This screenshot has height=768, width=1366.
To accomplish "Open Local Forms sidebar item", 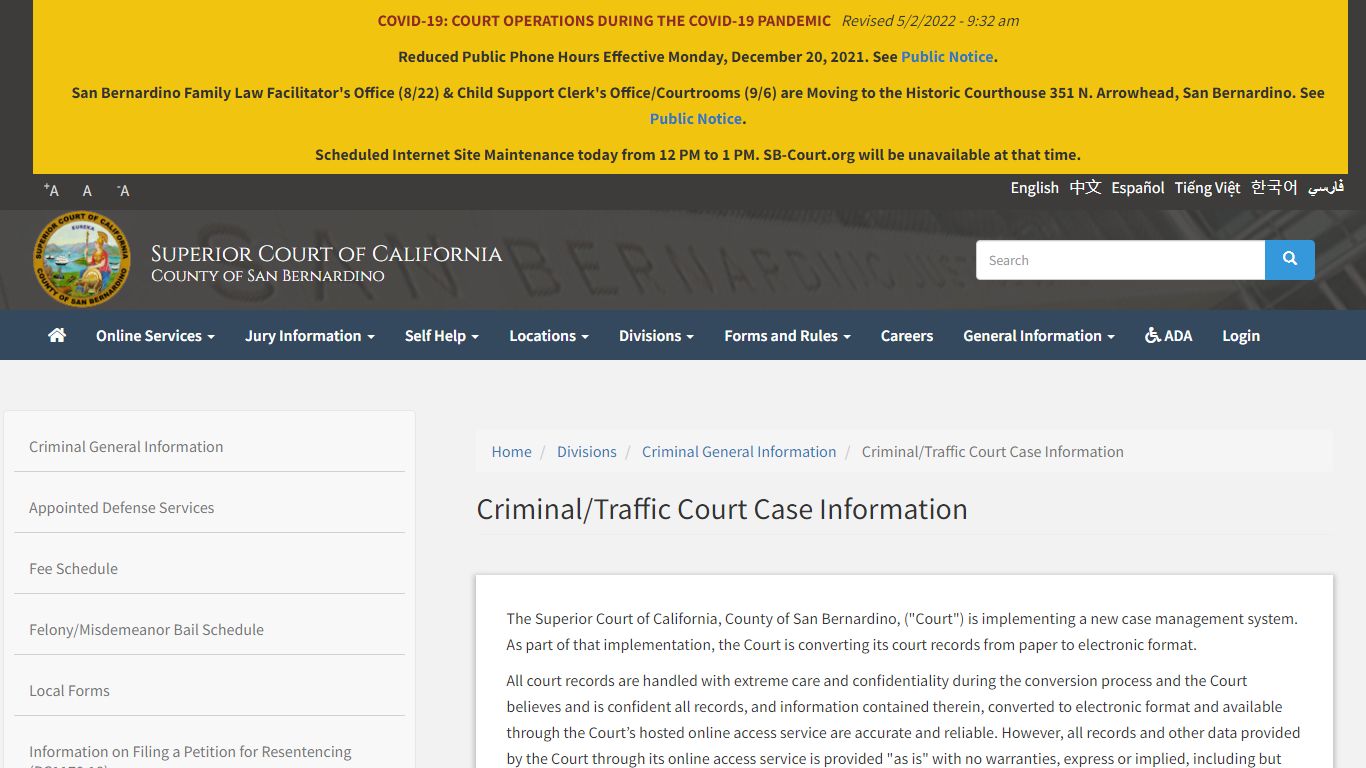I will (209, 691).
